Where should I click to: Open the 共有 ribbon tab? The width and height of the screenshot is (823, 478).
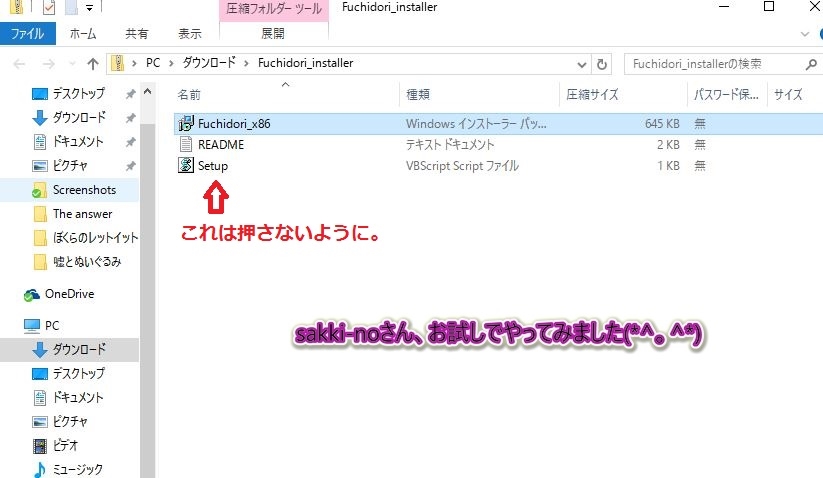click(x=136, y=34)
